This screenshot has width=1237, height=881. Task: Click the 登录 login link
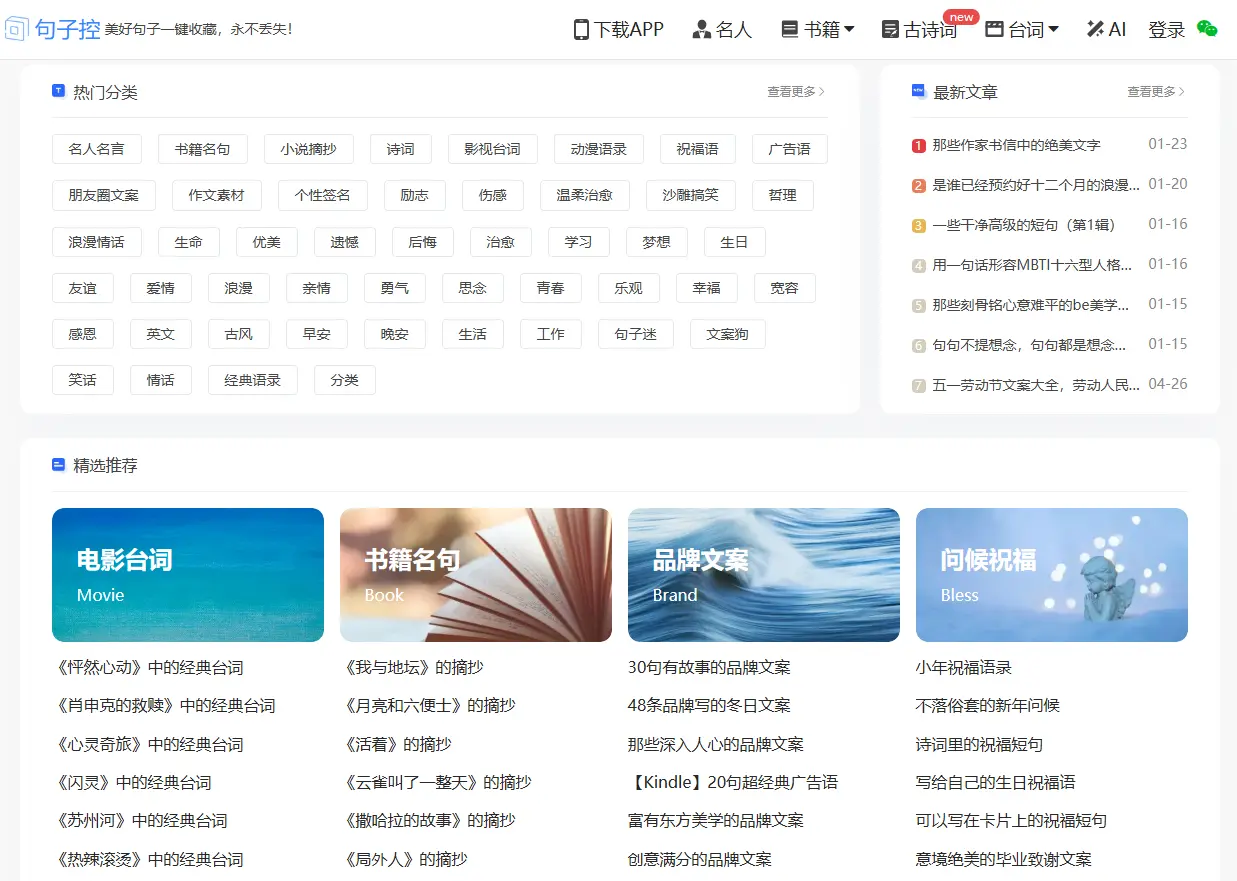[1166, 29]
